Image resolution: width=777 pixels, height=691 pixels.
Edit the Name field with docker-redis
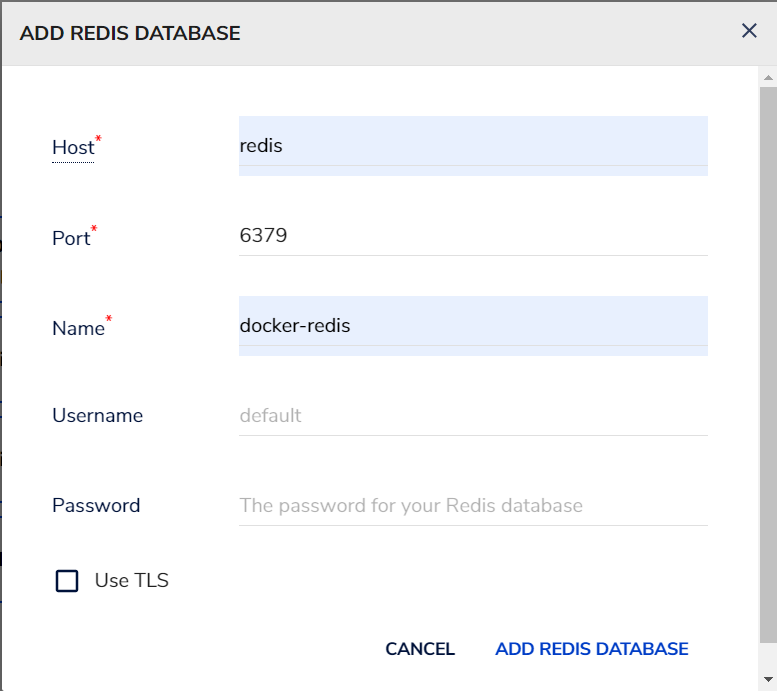(473, 326)
